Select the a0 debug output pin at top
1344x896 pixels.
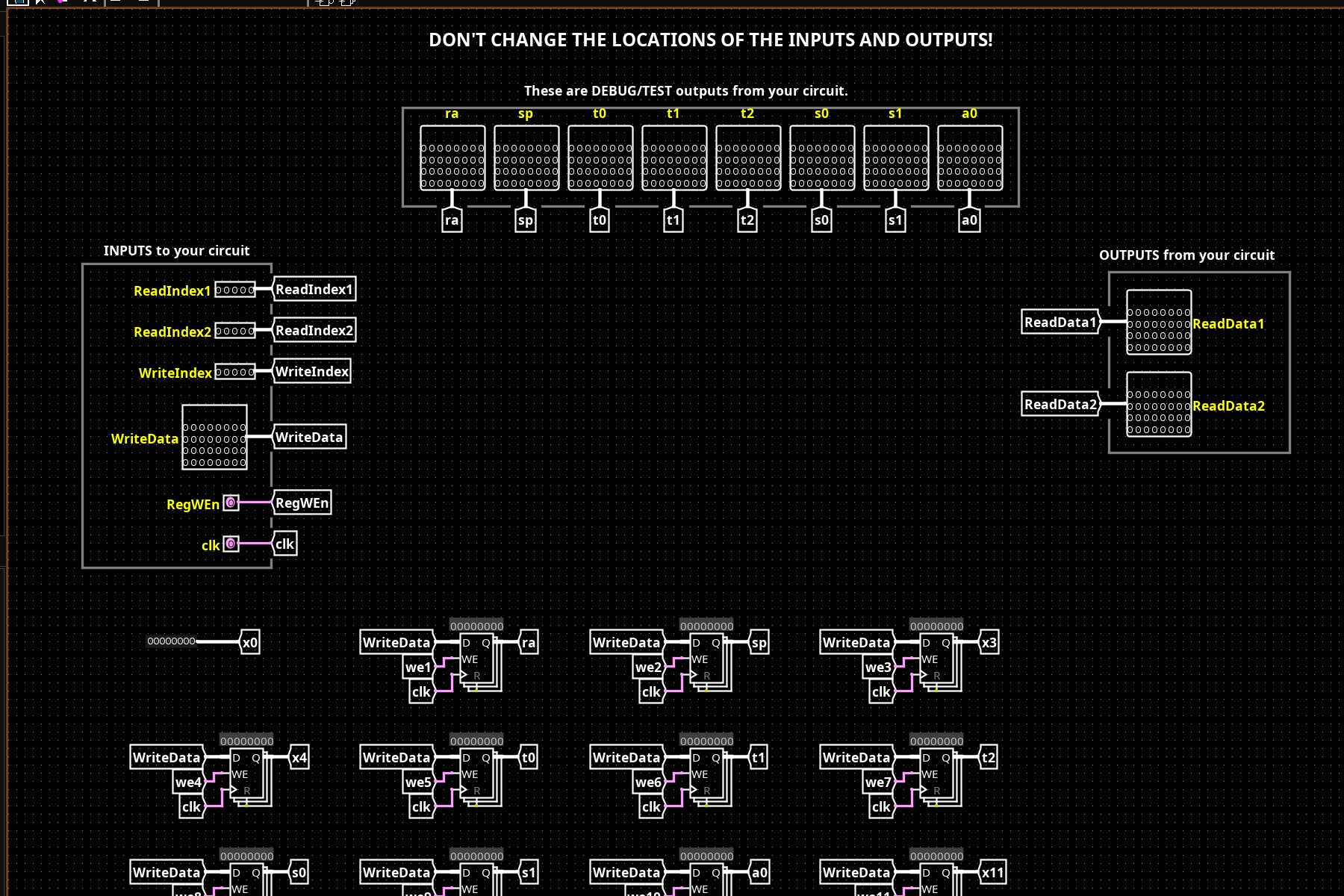point(969,158)
